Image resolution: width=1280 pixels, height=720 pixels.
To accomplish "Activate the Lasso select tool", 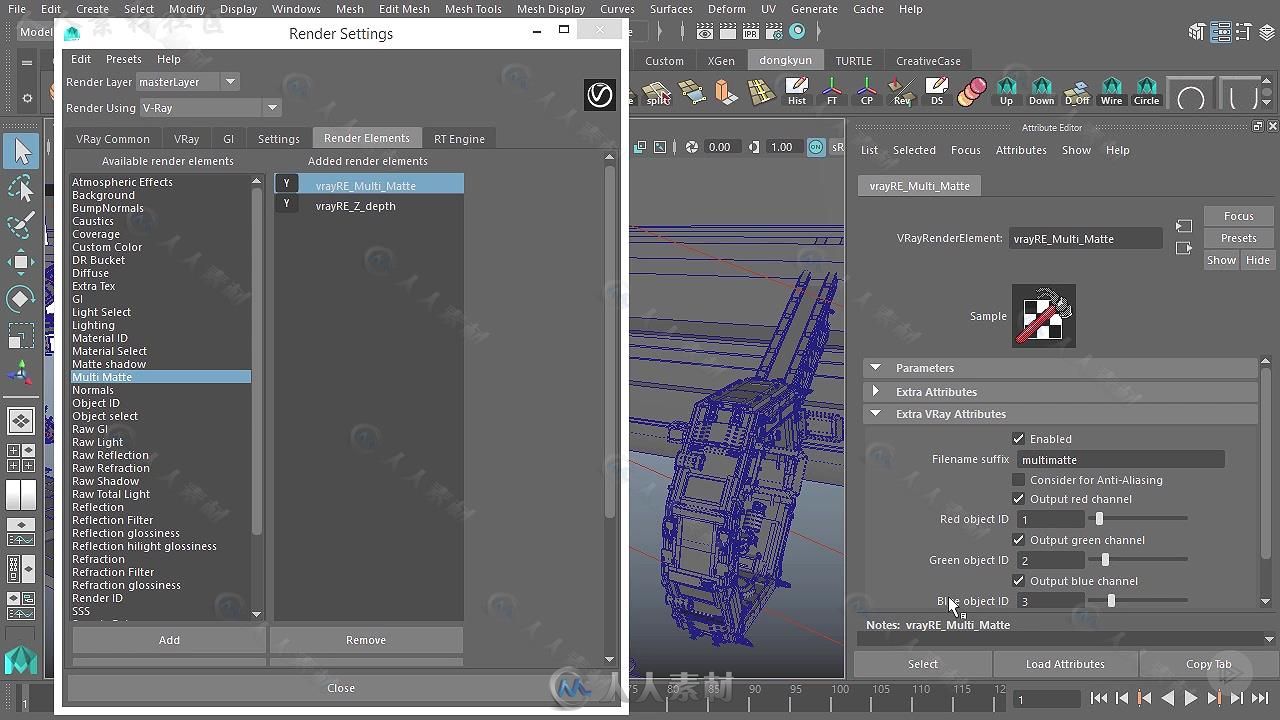I will pyautogui.click(x=21, y=189).
